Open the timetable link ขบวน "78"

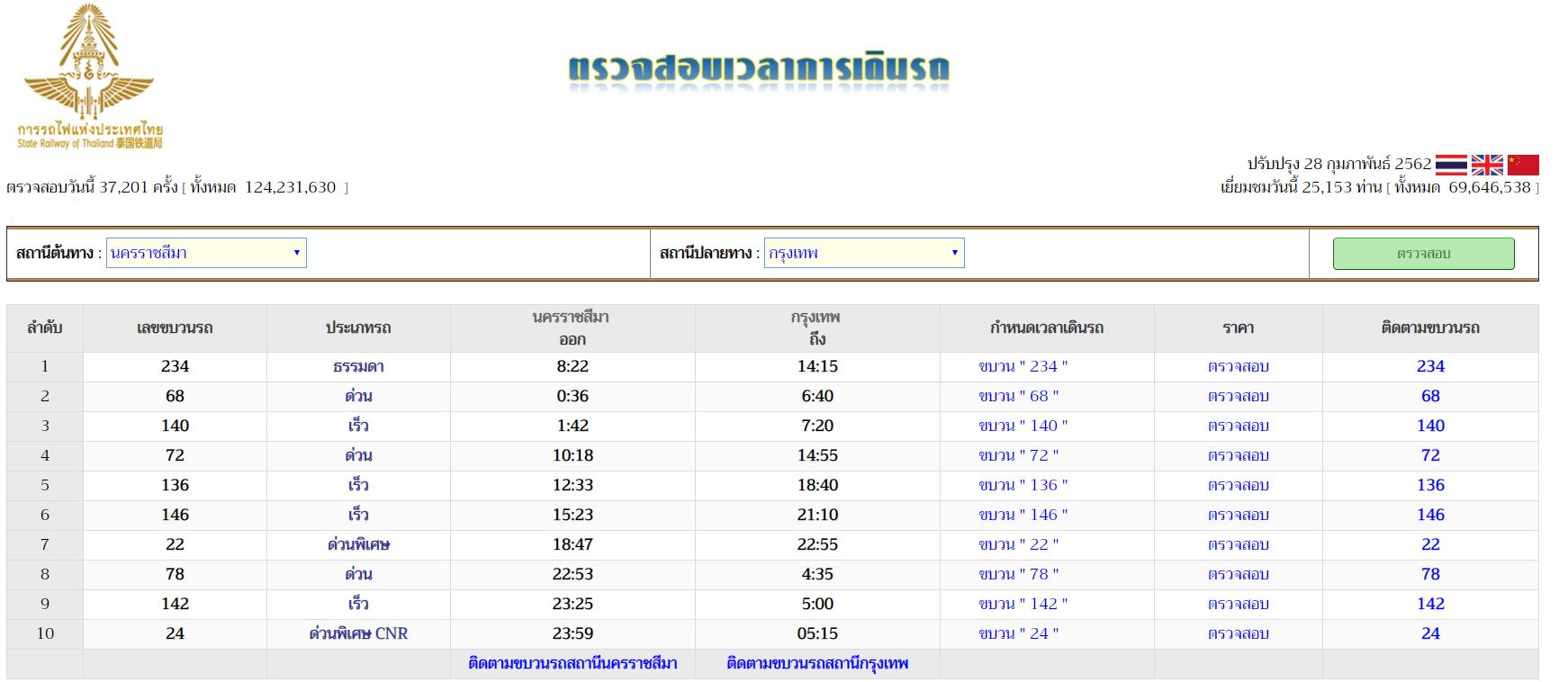pyautogui.click(x=1019, y=574)
